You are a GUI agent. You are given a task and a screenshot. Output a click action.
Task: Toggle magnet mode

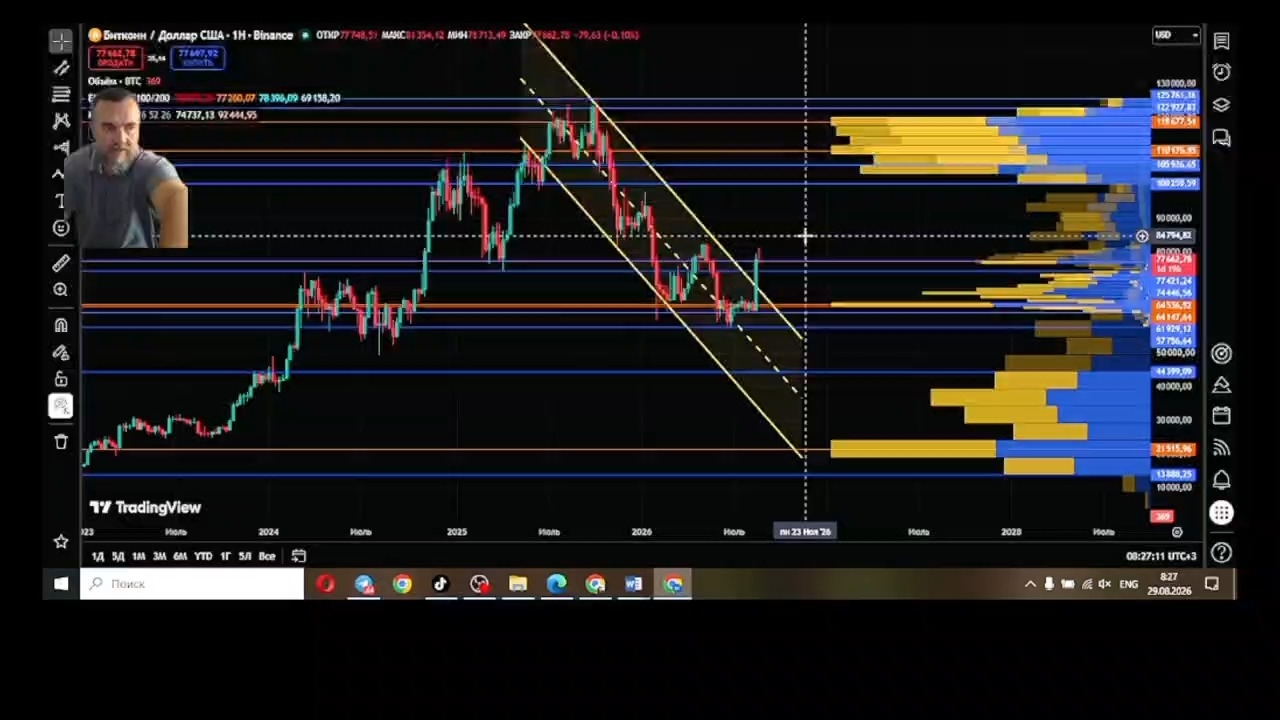[61, 325]
